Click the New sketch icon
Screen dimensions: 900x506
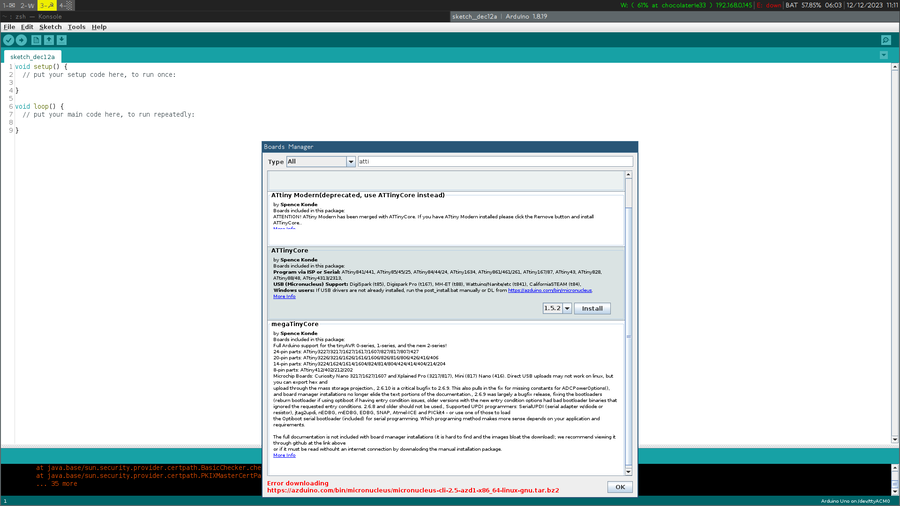coord(36,40)
